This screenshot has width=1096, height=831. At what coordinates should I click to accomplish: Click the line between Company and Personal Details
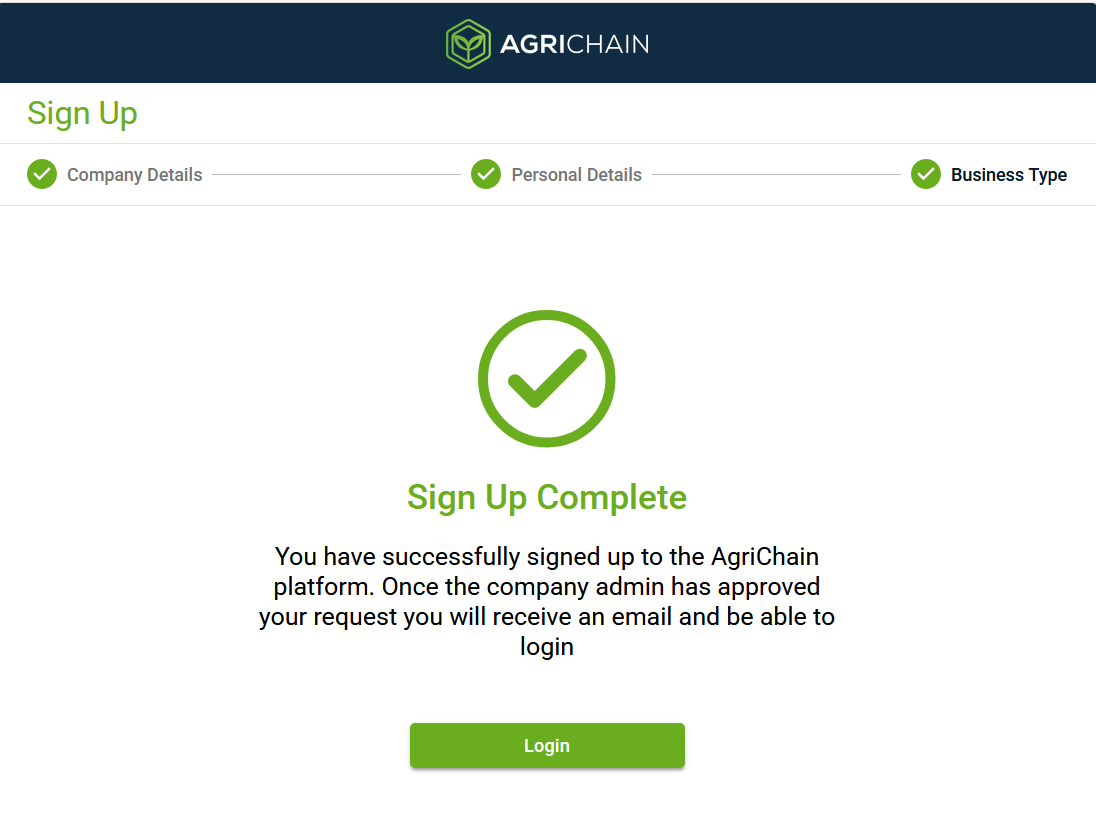[336, 174]
